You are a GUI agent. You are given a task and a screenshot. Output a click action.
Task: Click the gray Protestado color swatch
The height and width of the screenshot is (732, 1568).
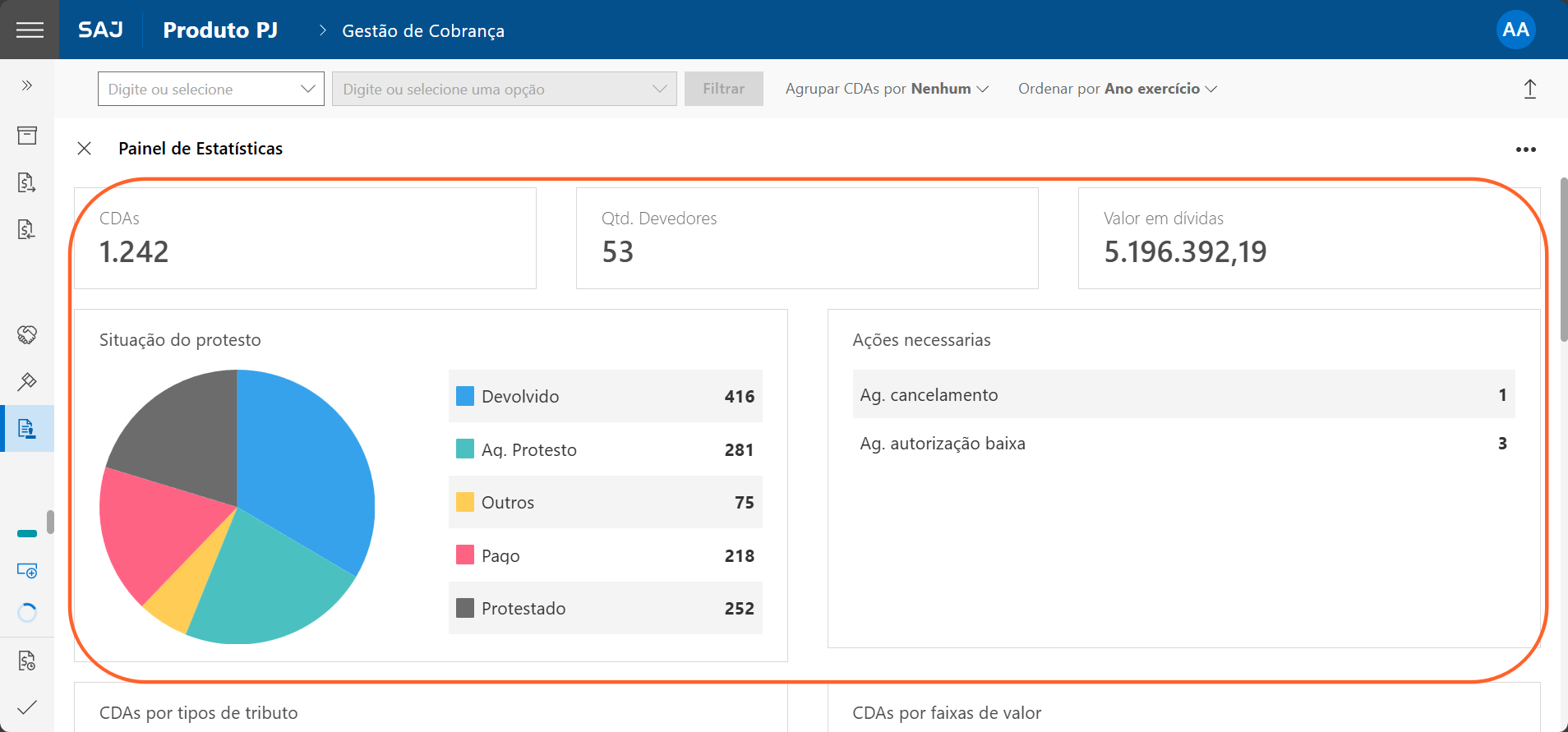tap(465, 608)
